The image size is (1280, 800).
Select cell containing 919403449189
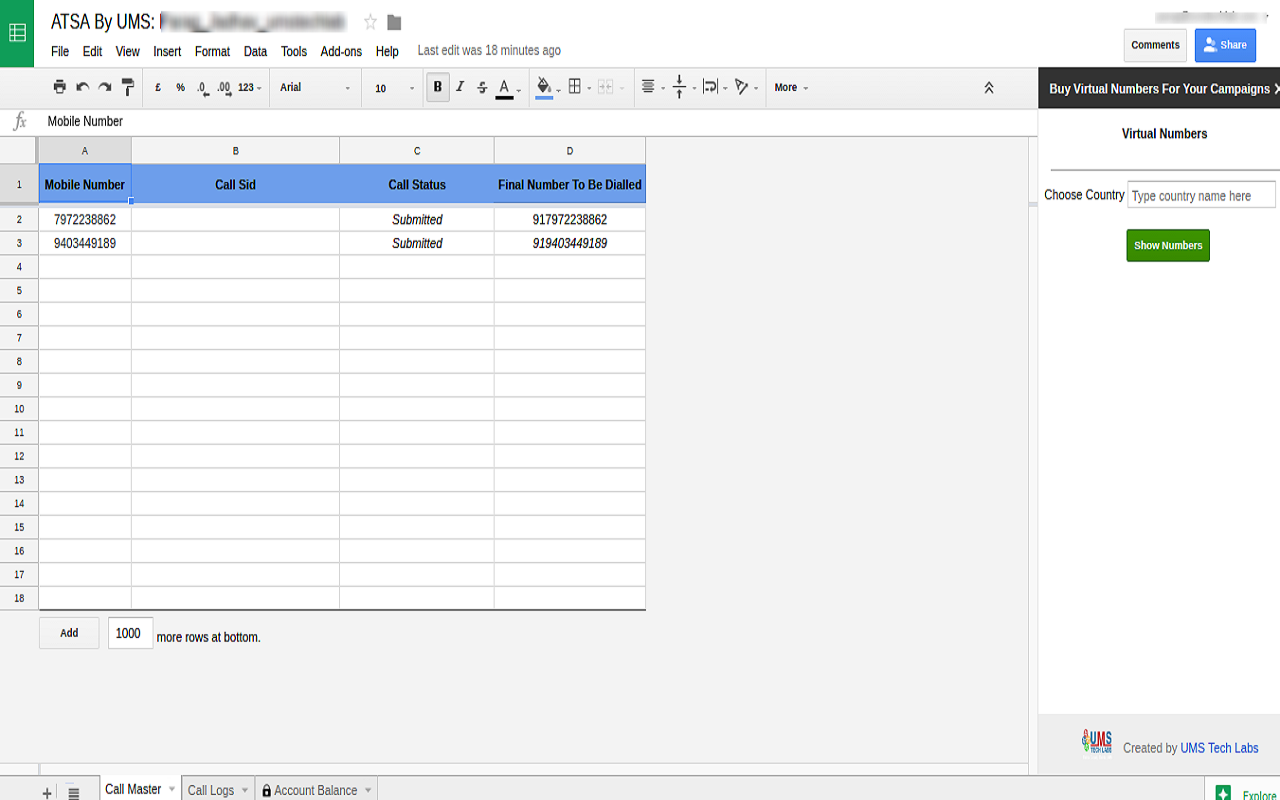pyautogui.click(x=570, y=243)
